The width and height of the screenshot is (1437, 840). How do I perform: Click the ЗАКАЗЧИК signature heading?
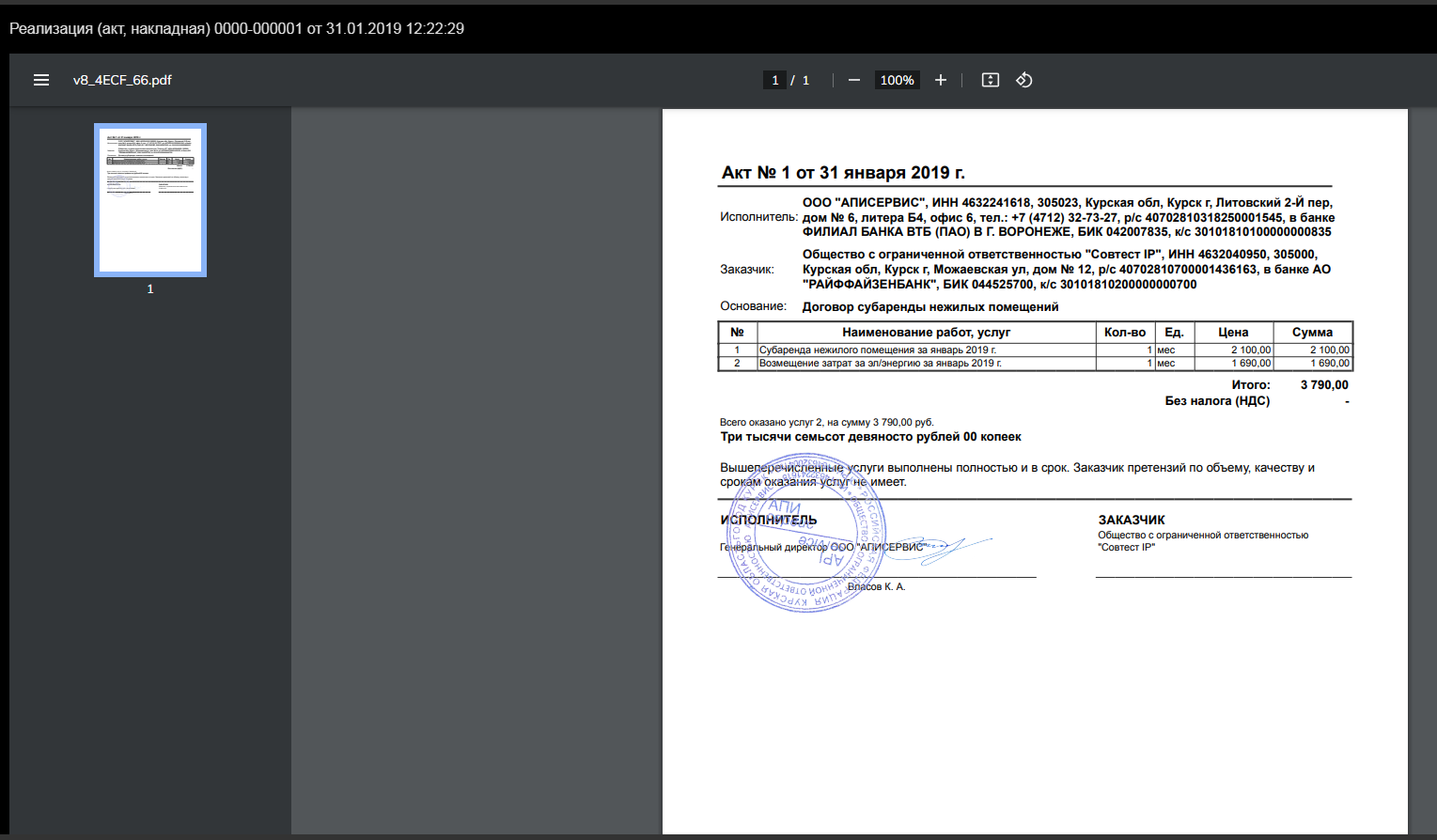1132,520
